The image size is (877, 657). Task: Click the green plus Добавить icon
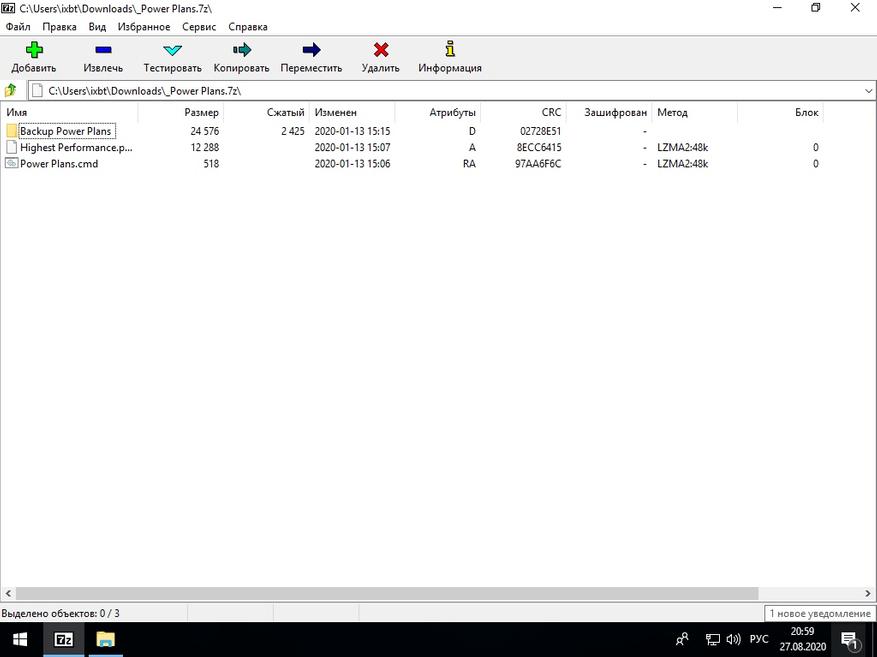click(34, 50)
